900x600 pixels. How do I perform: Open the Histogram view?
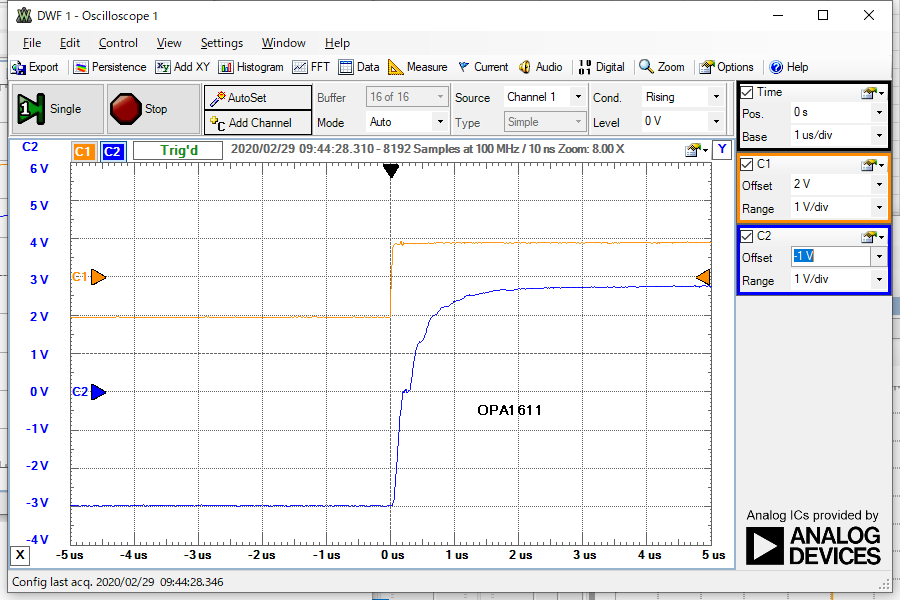251,67
